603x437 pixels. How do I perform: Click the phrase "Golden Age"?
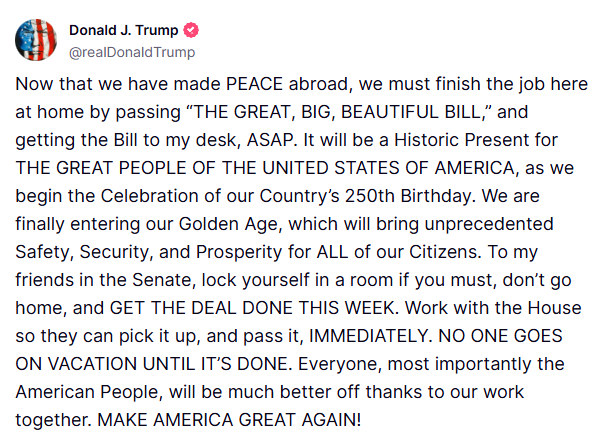pos(228,224)
